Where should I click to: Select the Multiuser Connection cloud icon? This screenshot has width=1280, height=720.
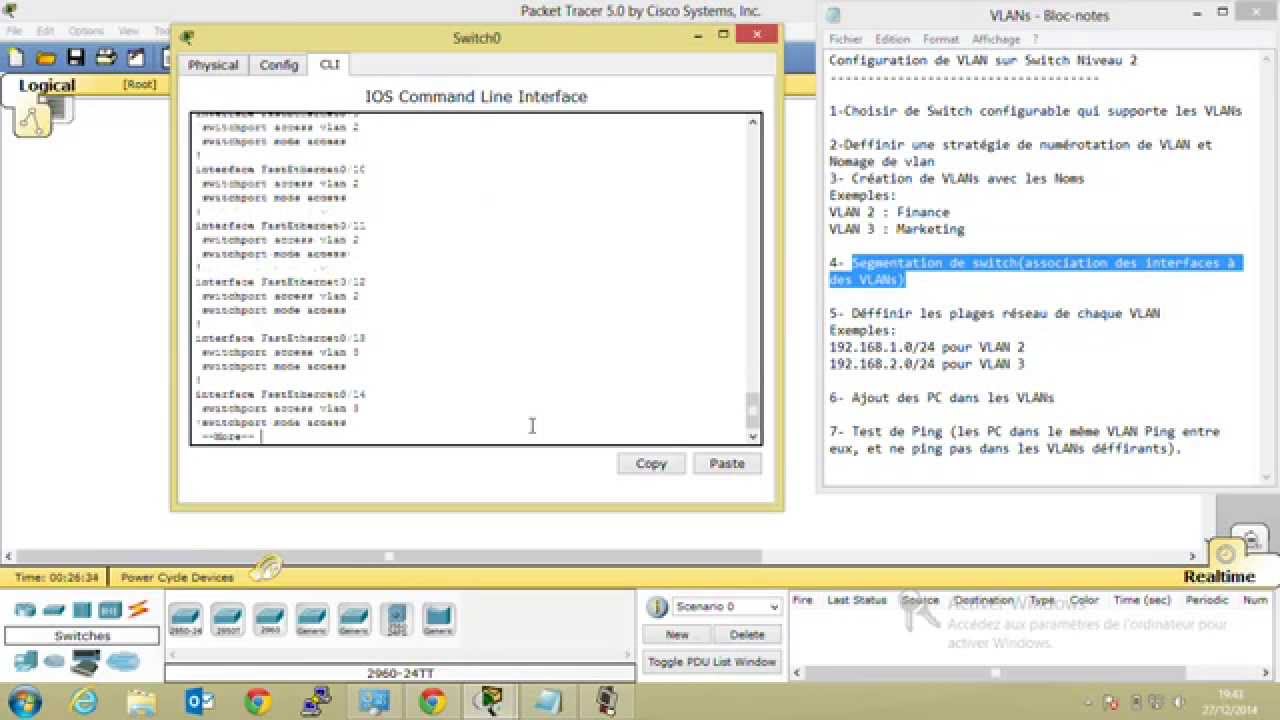pyautogui.click(x=123, y=661)
